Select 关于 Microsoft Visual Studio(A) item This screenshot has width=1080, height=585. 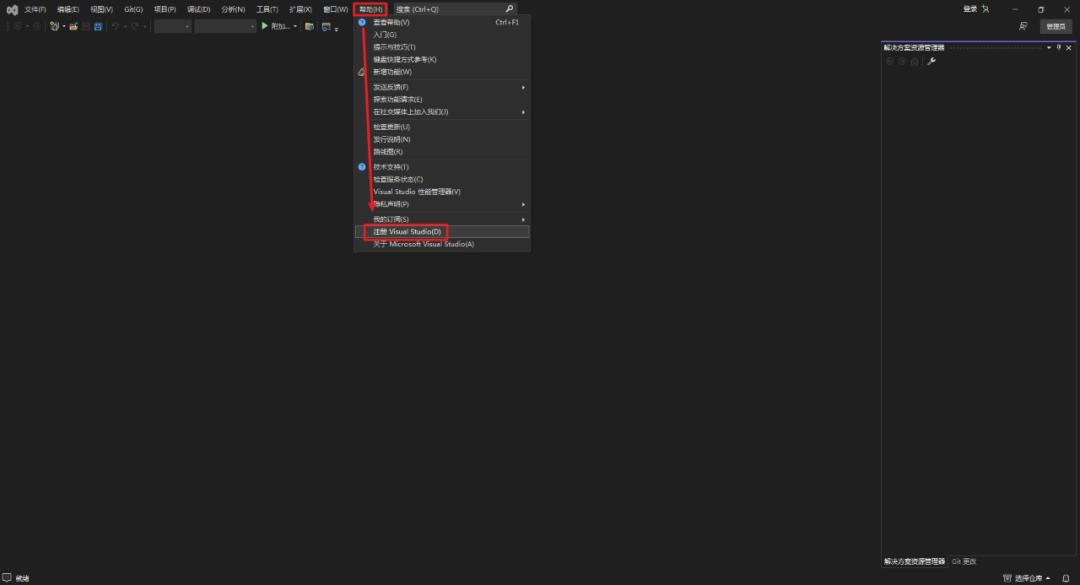click(442, 244)
